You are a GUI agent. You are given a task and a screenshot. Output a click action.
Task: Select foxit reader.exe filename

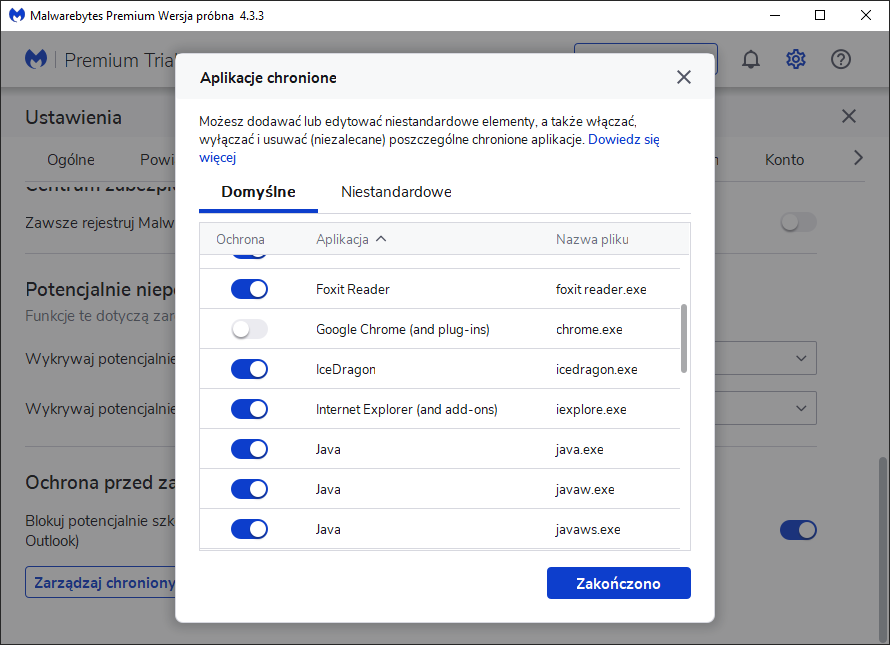point(601,290)
